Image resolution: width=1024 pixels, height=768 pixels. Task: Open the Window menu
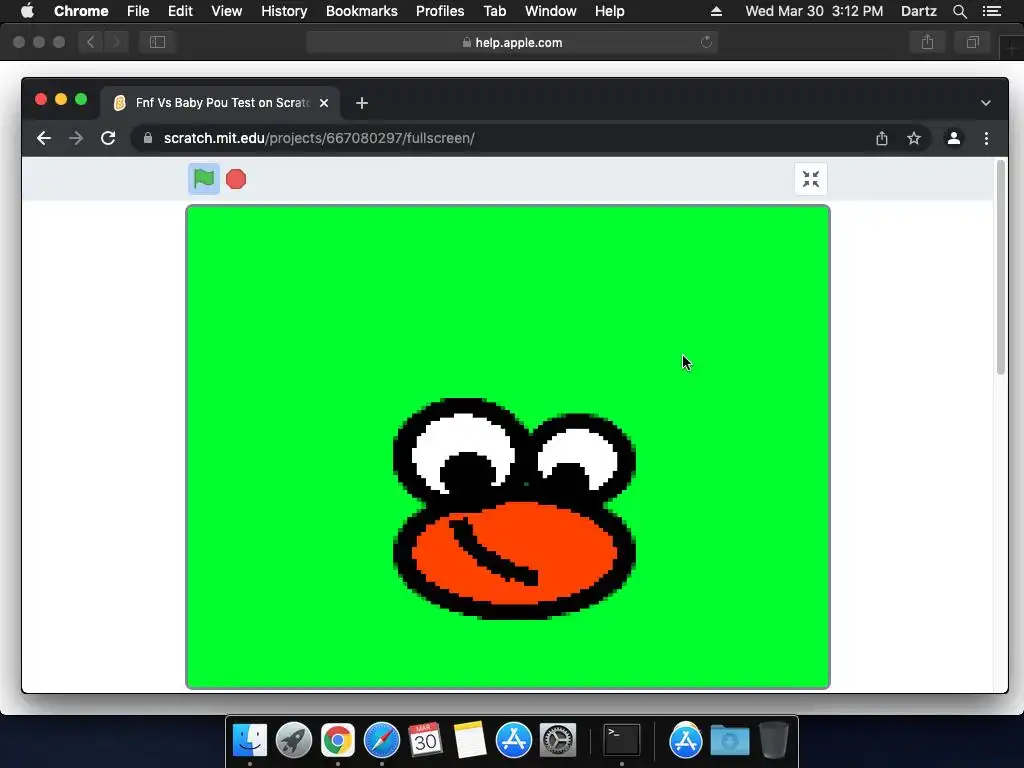[x=551, y=11]
